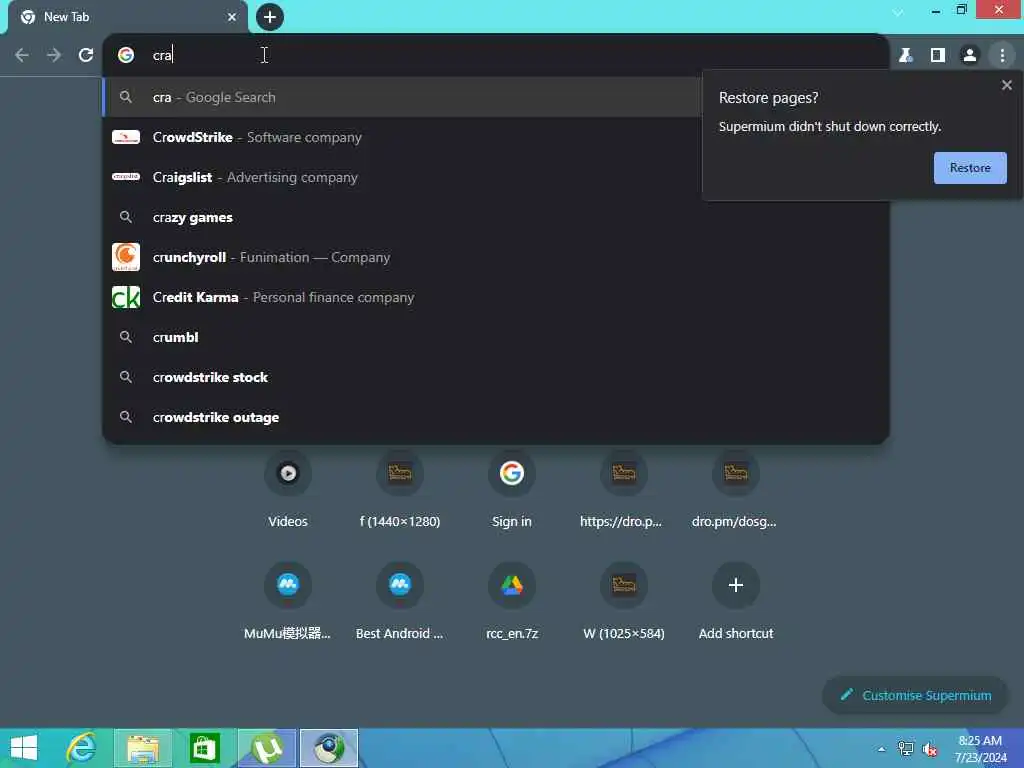Open the W (1025×584) shortcut
The width and height of the screenshot is (1024, 768).
tap(624, 601)
